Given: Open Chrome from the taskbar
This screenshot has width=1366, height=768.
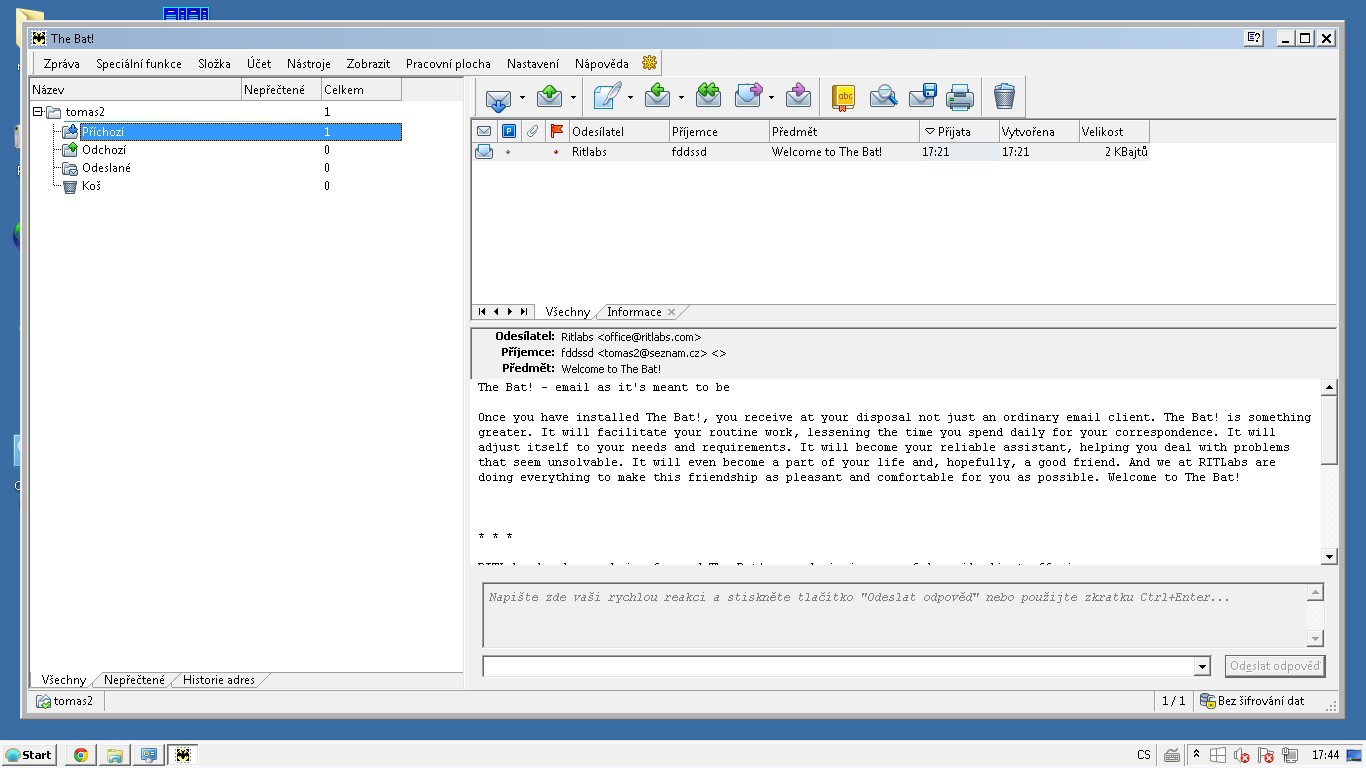Looking at the screenshot, I should (80, 755).
